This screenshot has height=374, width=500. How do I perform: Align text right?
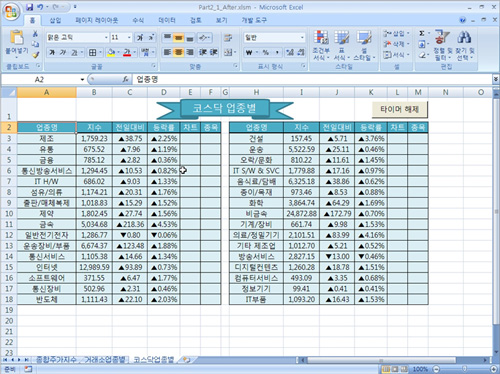190,52
